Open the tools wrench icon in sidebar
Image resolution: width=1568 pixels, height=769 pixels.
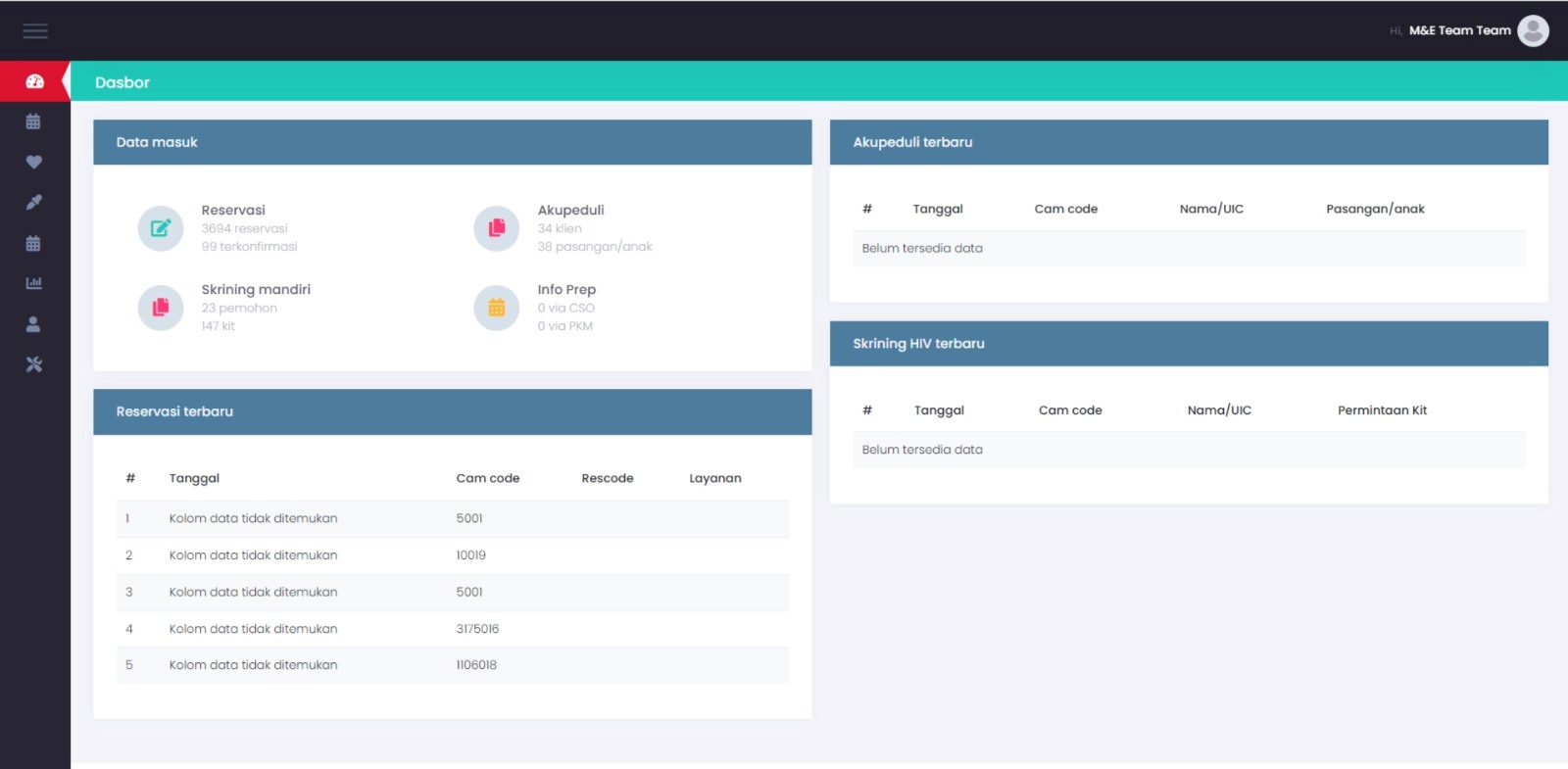pos(34,364)
